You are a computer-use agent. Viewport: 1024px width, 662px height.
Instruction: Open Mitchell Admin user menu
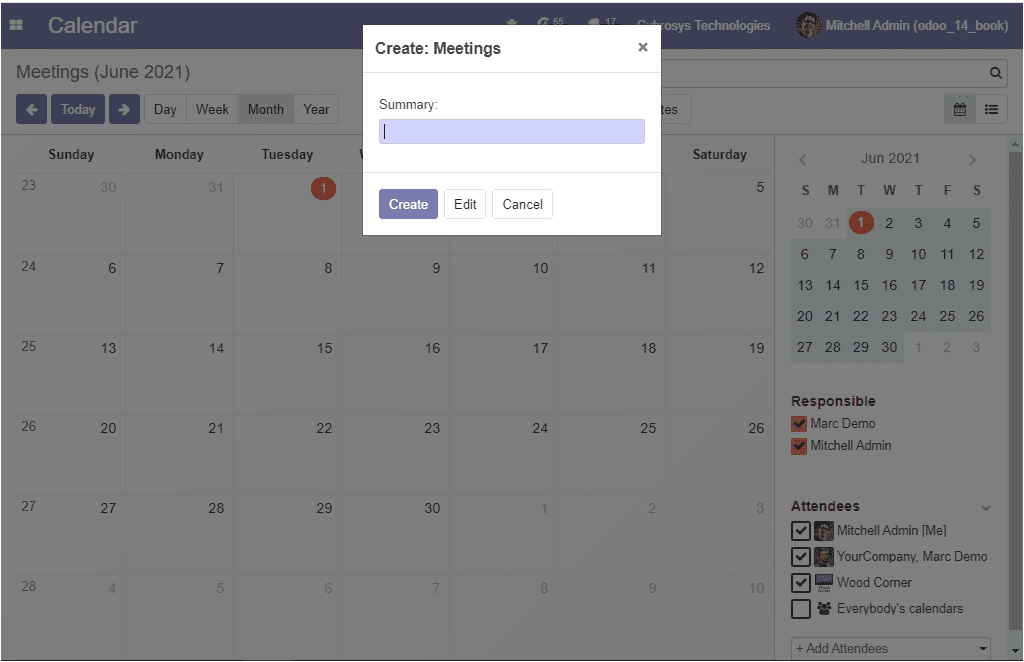902,26
